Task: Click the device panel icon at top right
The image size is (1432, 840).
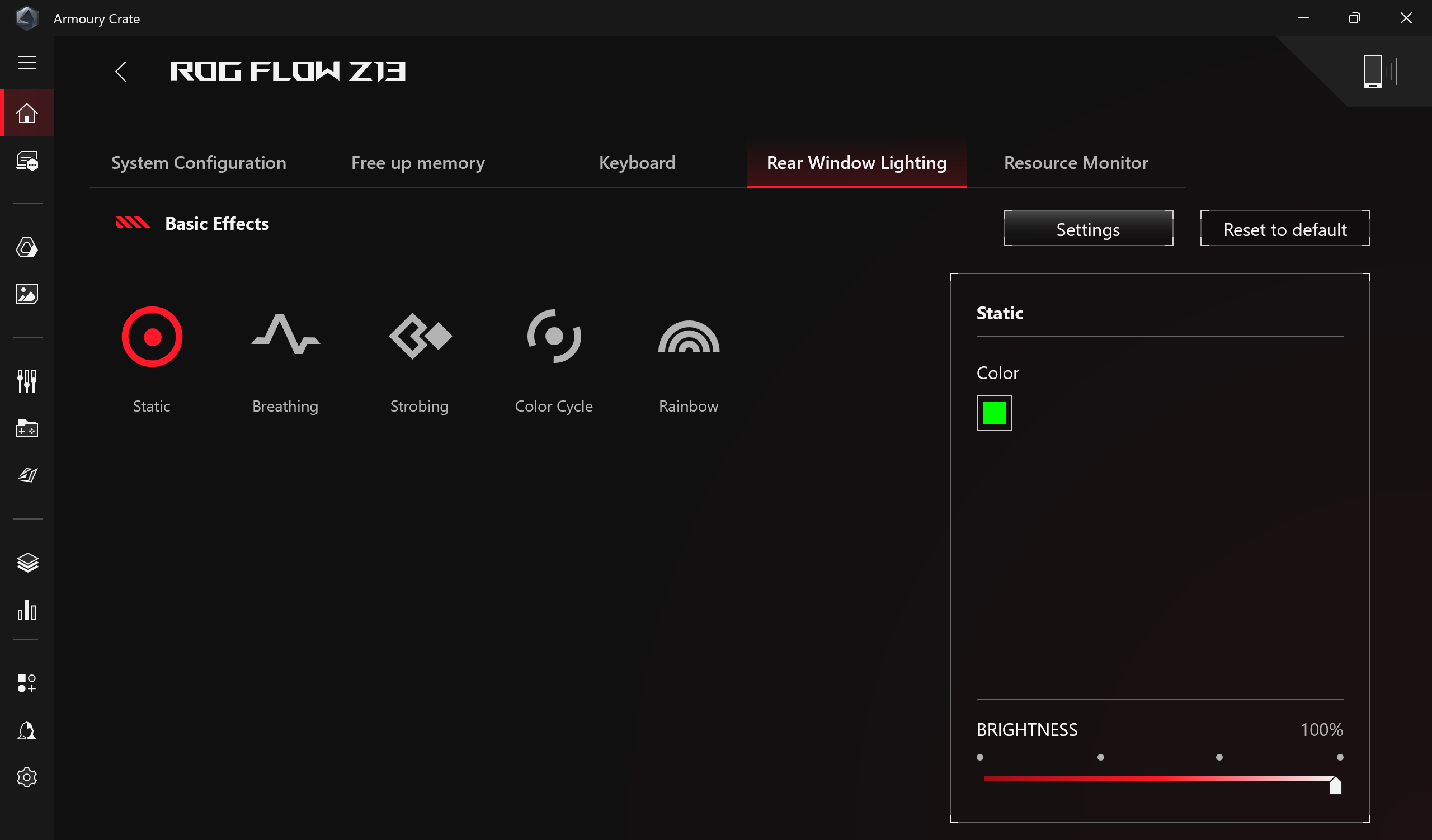Action: [1381, 72]
